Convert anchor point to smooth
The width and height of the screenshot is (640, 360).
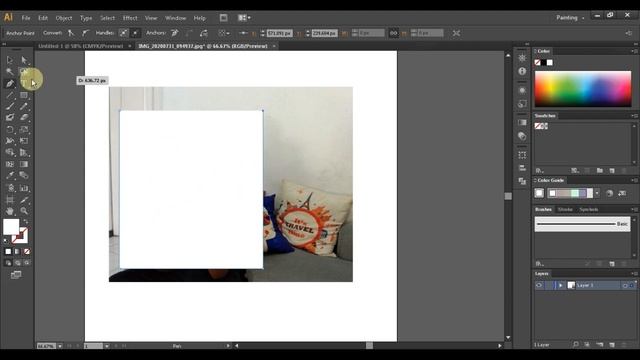coord(85,33)
